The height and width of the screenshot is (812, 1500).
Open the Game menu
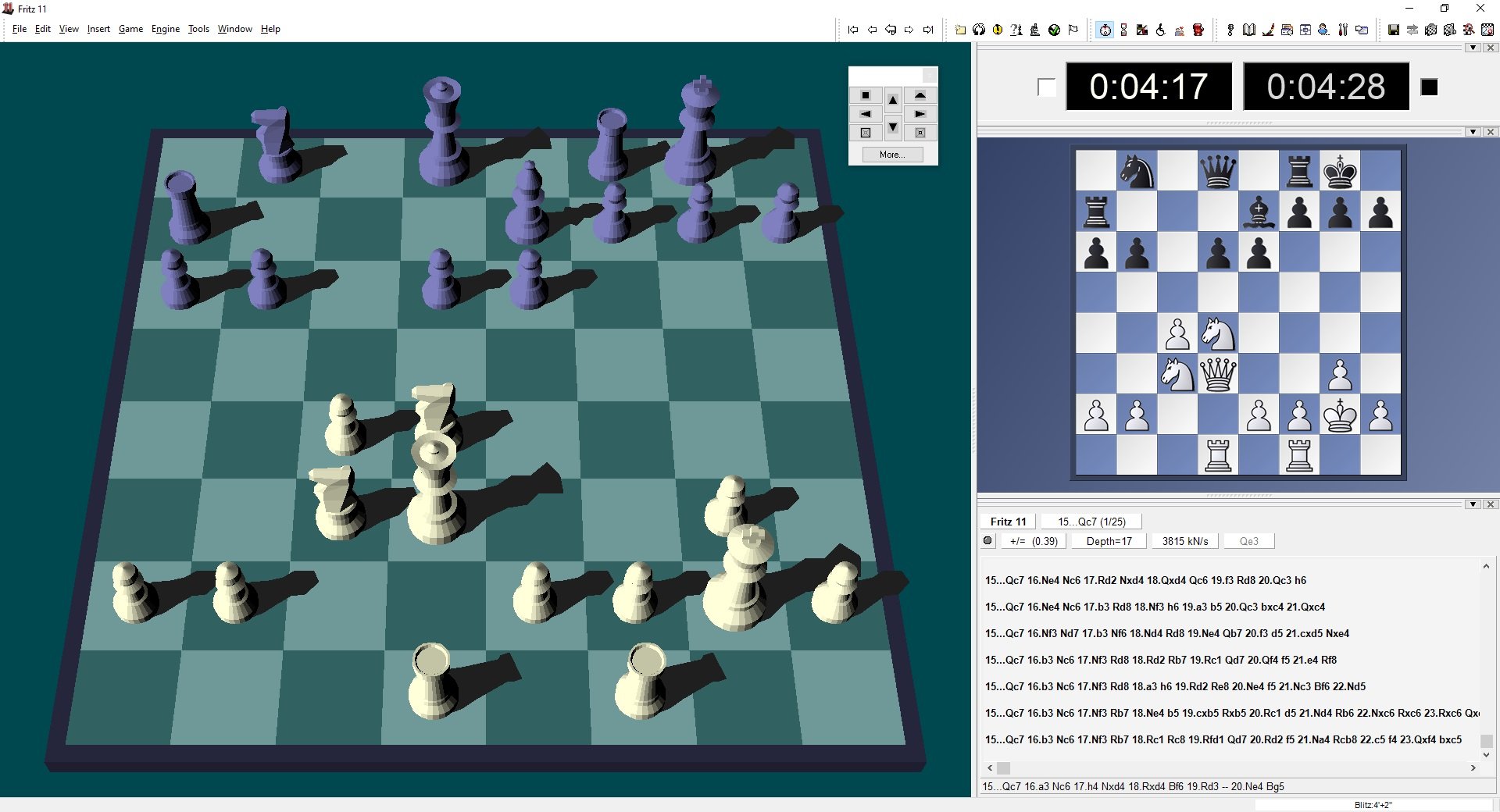point(130,29)
